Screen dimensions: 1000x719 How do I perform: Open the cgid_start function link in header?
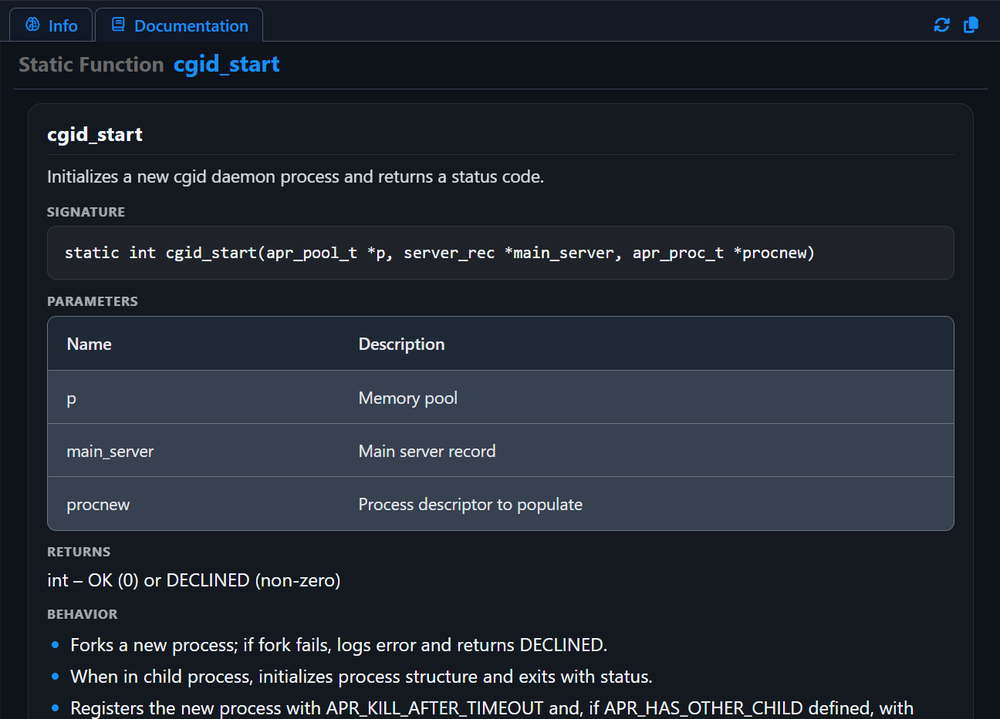(x=226, y=64)
